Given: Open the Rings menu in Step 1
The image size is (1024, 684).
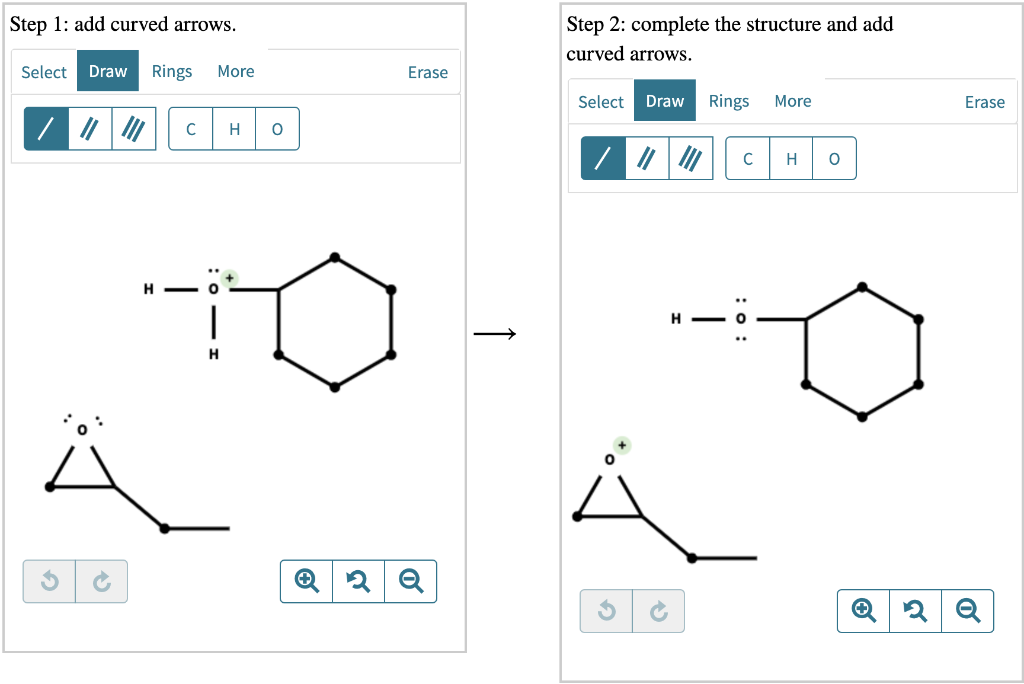Looking at the screenshot, I should coord(172,71).
